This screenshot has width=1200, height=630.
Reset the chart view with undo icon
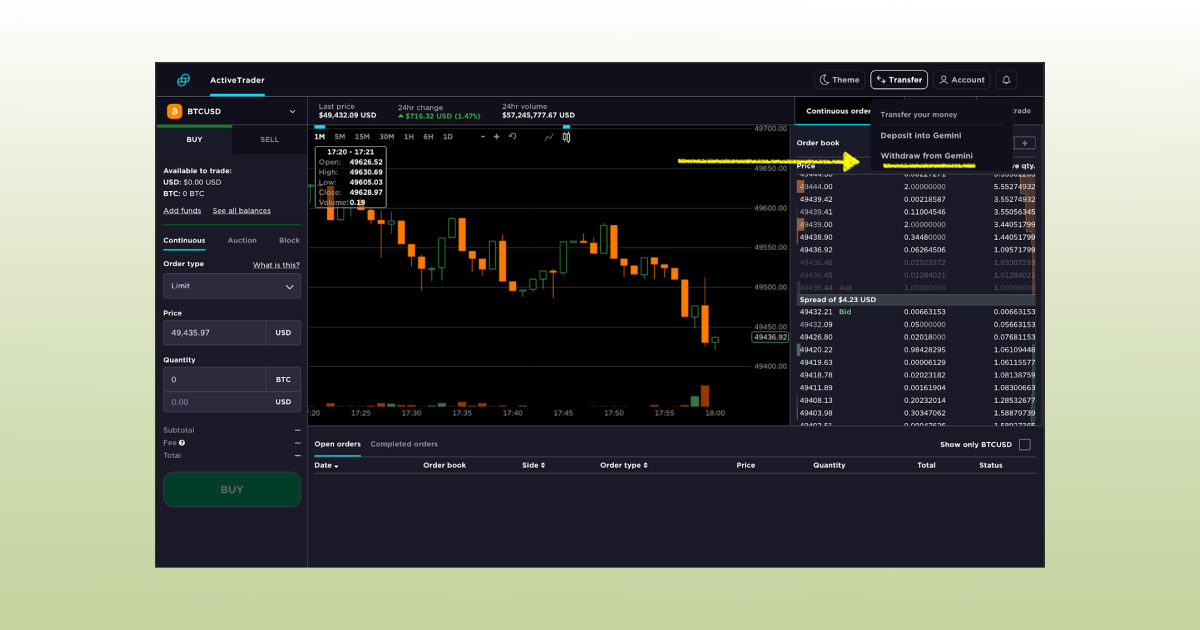[513, 137]
